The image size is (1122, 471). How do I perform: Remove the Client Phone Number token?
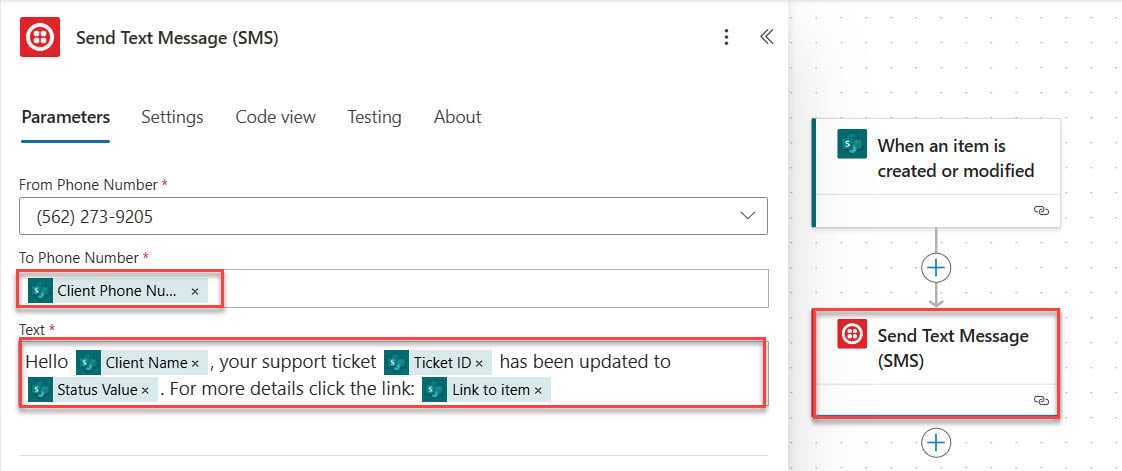[x=195, y=291]
